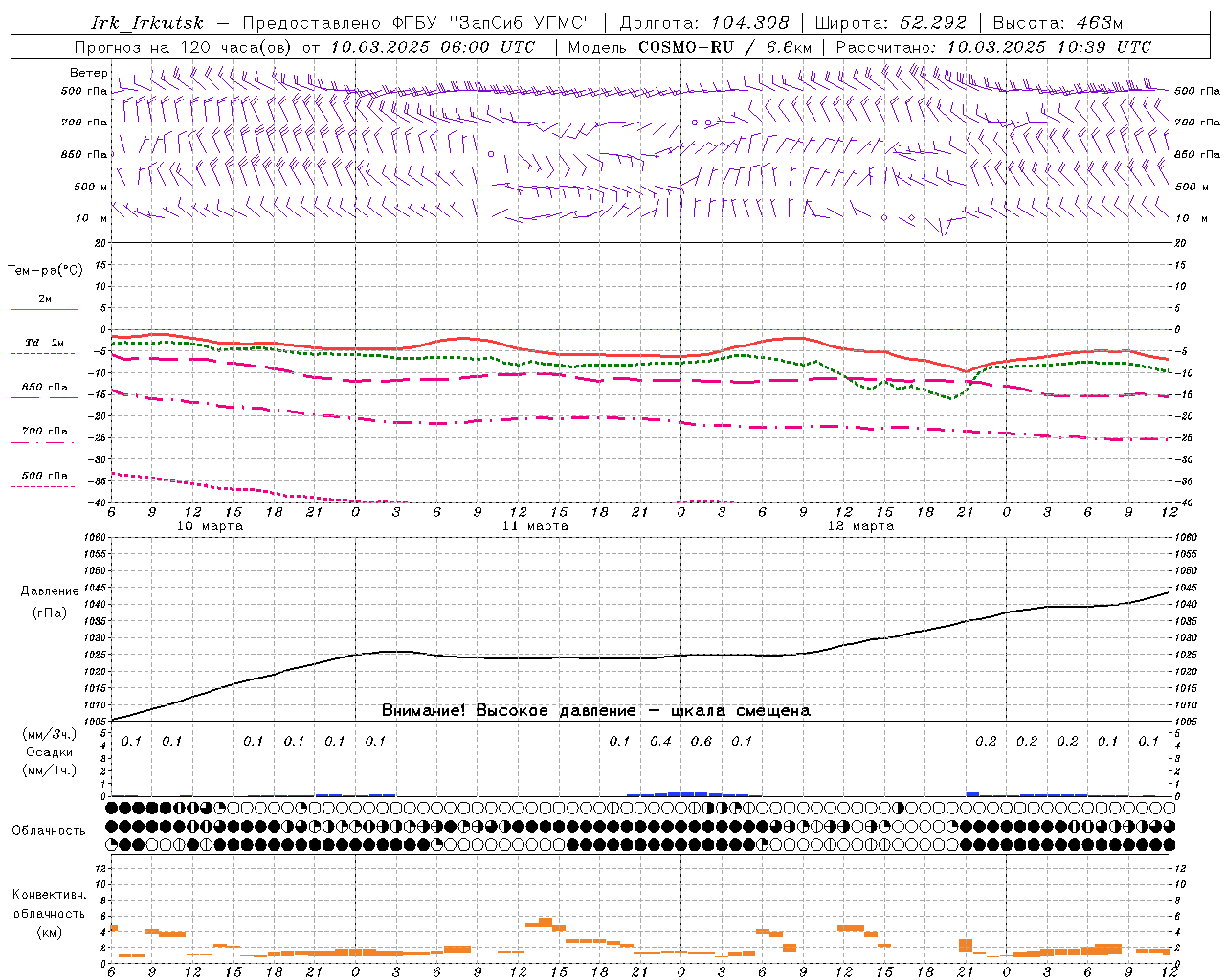
Task: Click the Конвективн. label
Action: point(49,895)
